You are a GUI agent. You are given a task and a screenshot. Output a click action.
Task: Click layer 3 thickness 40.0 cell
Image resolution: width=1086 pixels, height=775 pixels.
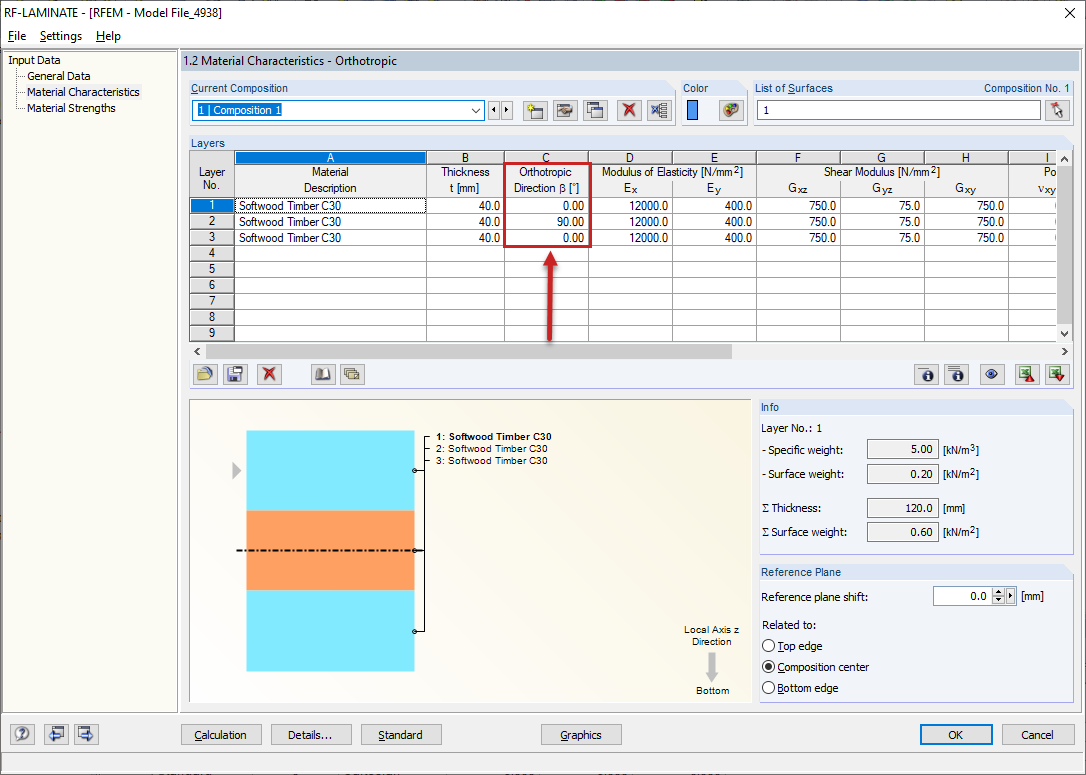click(x=465, y=238)
